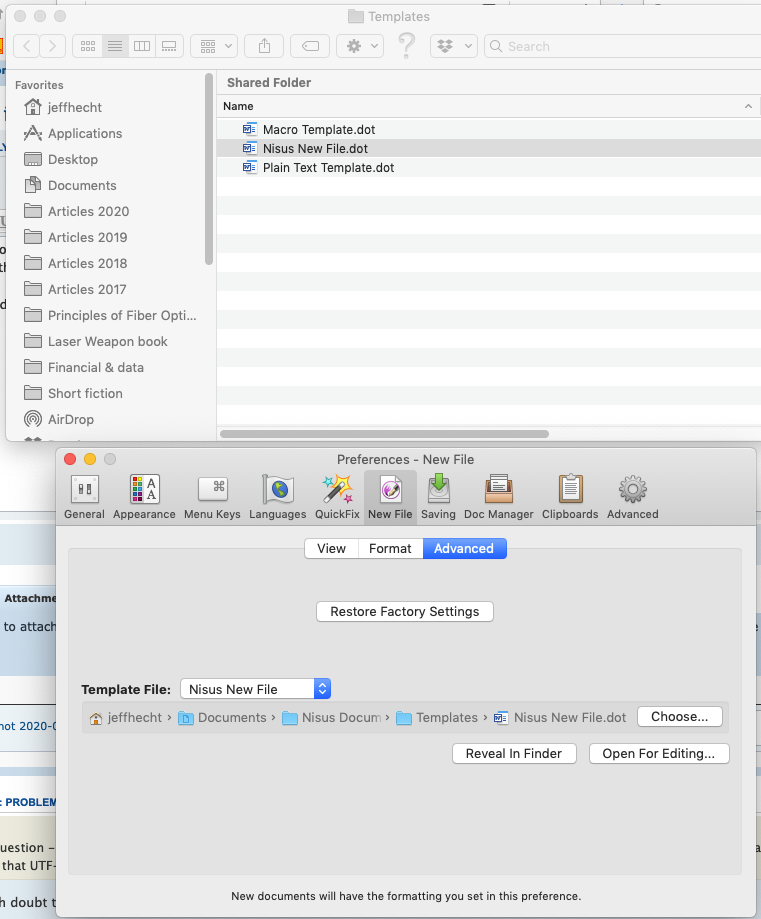Viewport: 761px width, 919px height.
Task: Open Languages preferences pane
Action: point(277,497)
